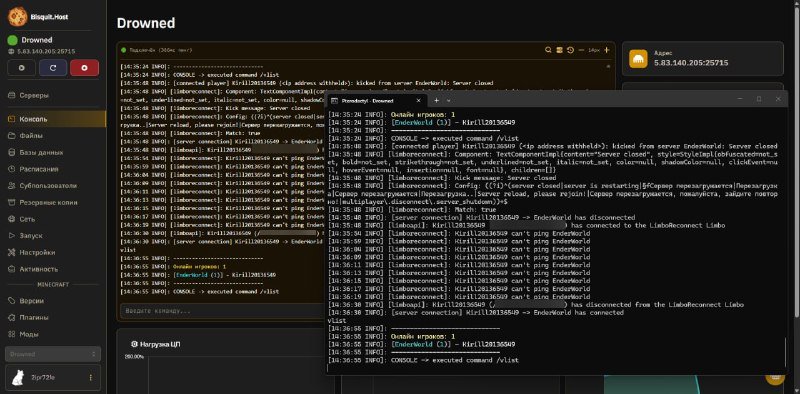Click the Bisquit.Host cookie logo

click(17, 17)
